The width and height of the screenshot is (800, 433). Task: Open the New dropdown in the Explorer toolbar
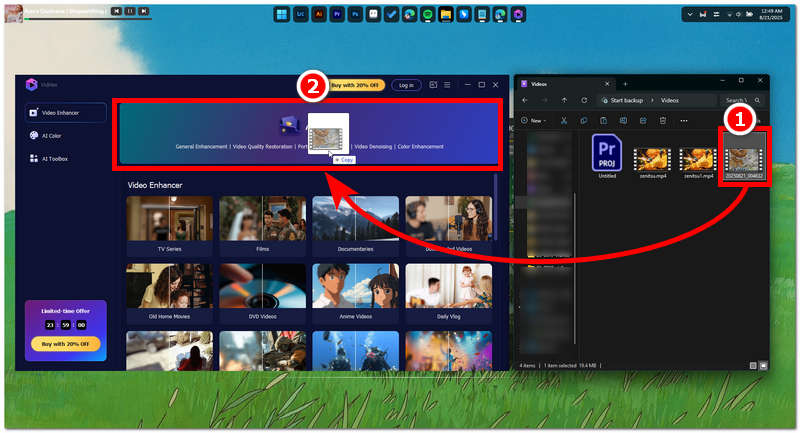pyautogui.click(x=534, y=121)
